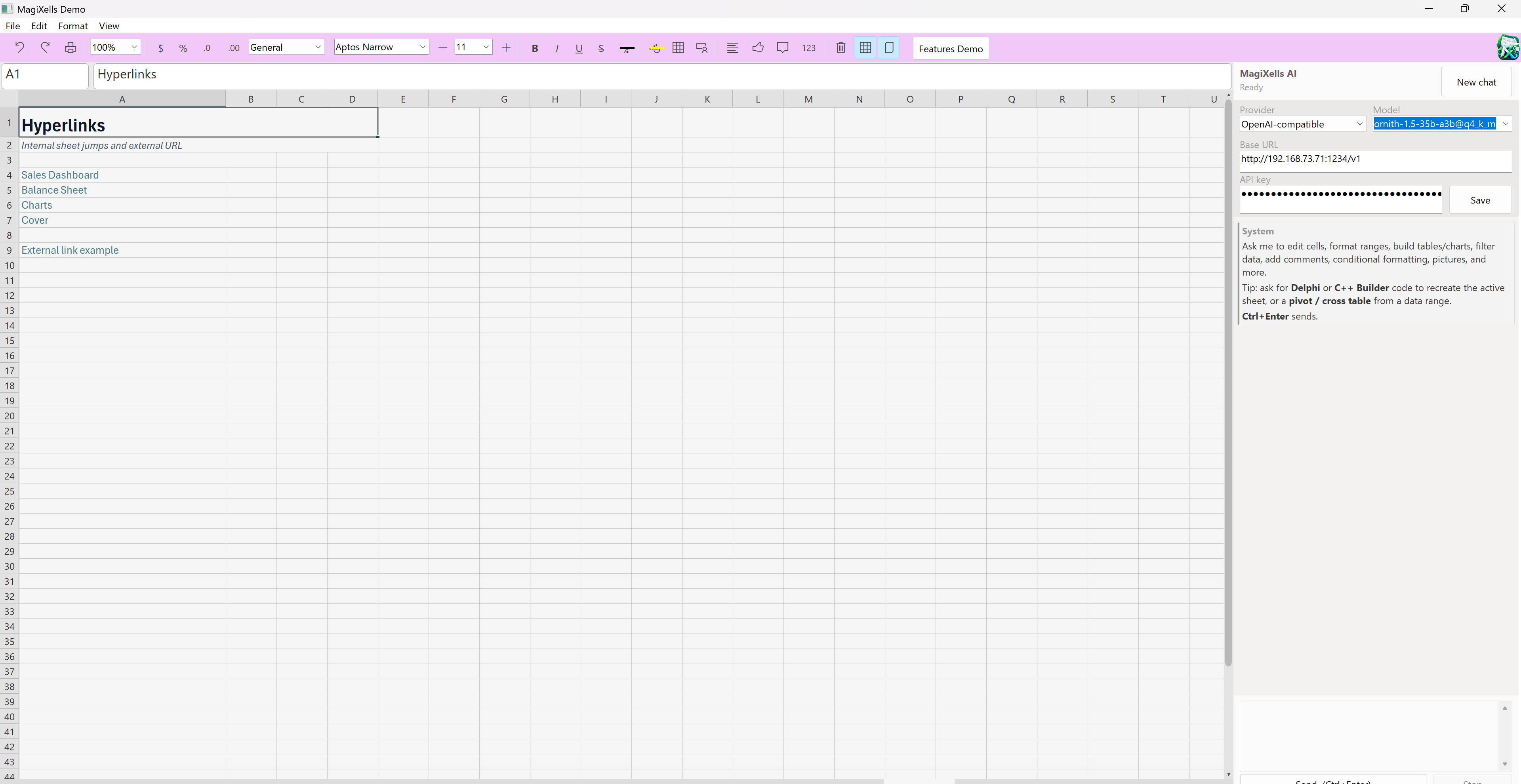Open the Provider dropdown
The image size is (1521, 784).
(1302, 124)
